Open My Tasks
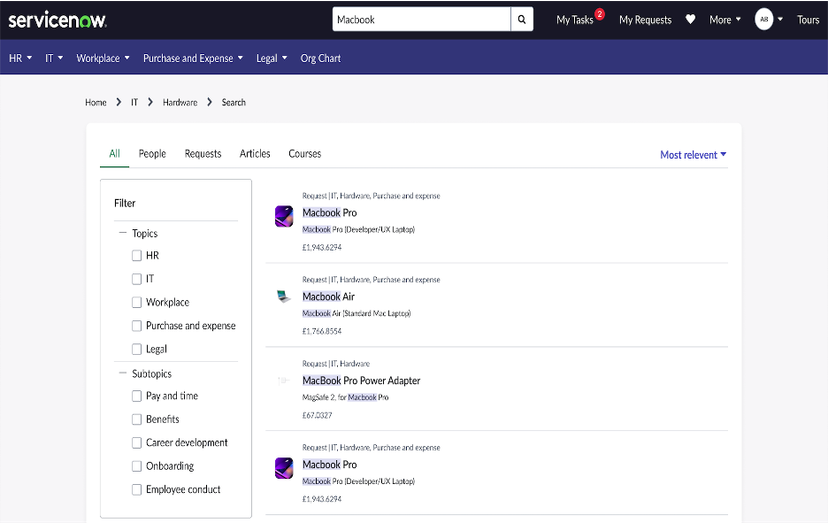 [x=575, y=20]
